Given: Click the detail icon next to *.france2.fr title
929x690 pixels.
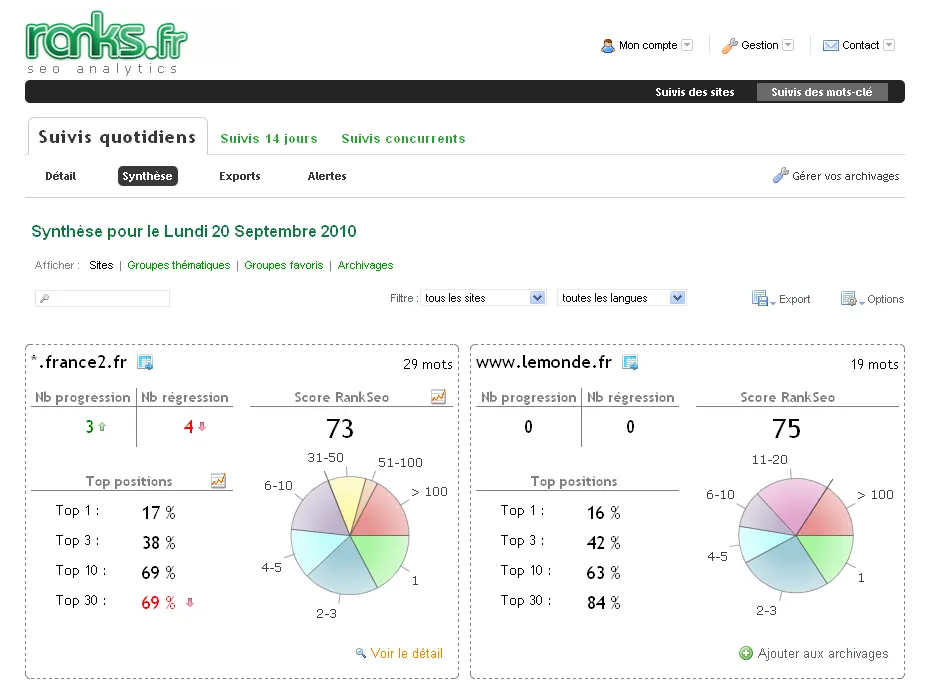Looking at the screenshot, I should coord(145,363).
